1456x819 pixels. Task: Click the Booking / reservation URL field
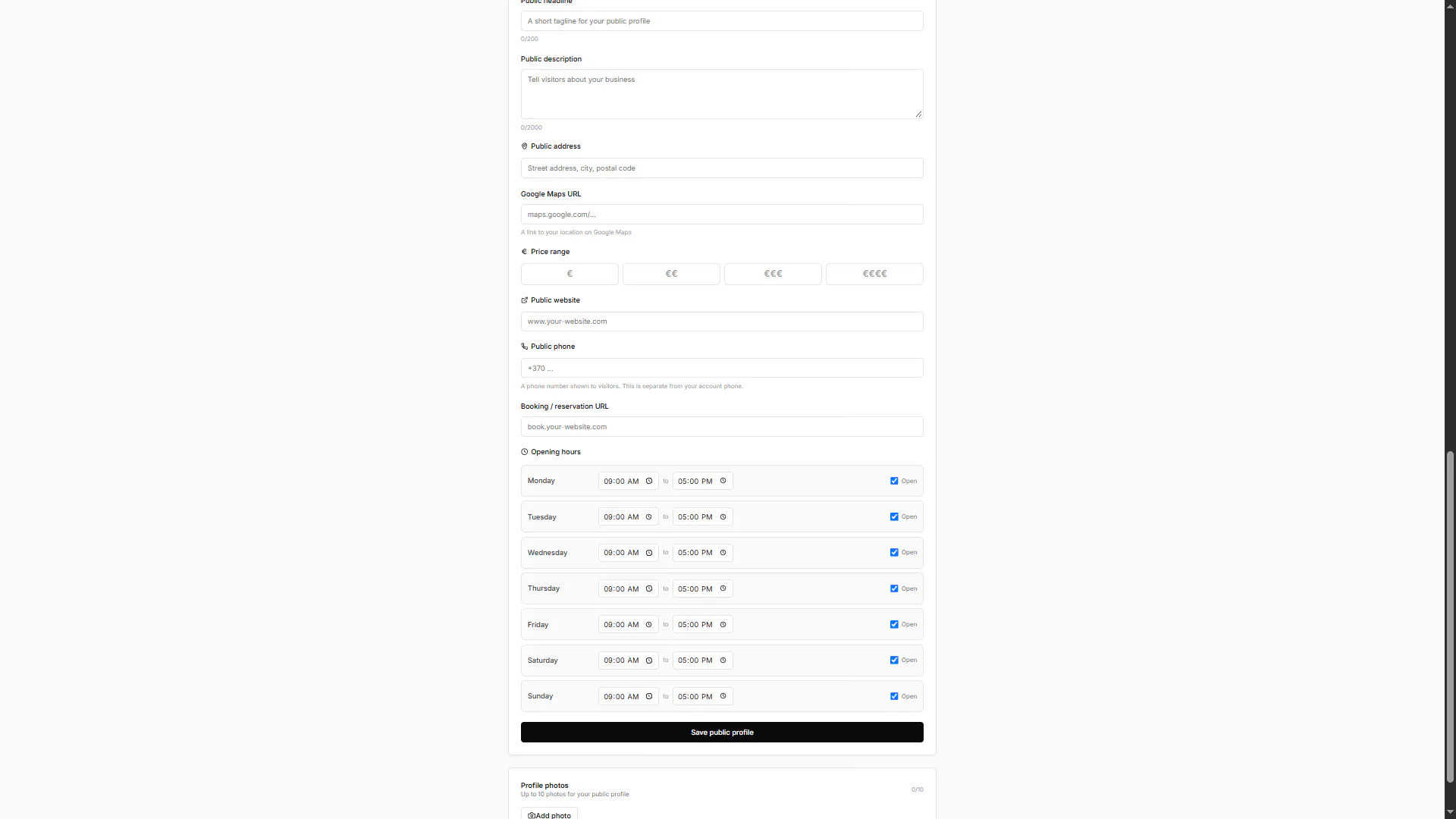(722, 427)
